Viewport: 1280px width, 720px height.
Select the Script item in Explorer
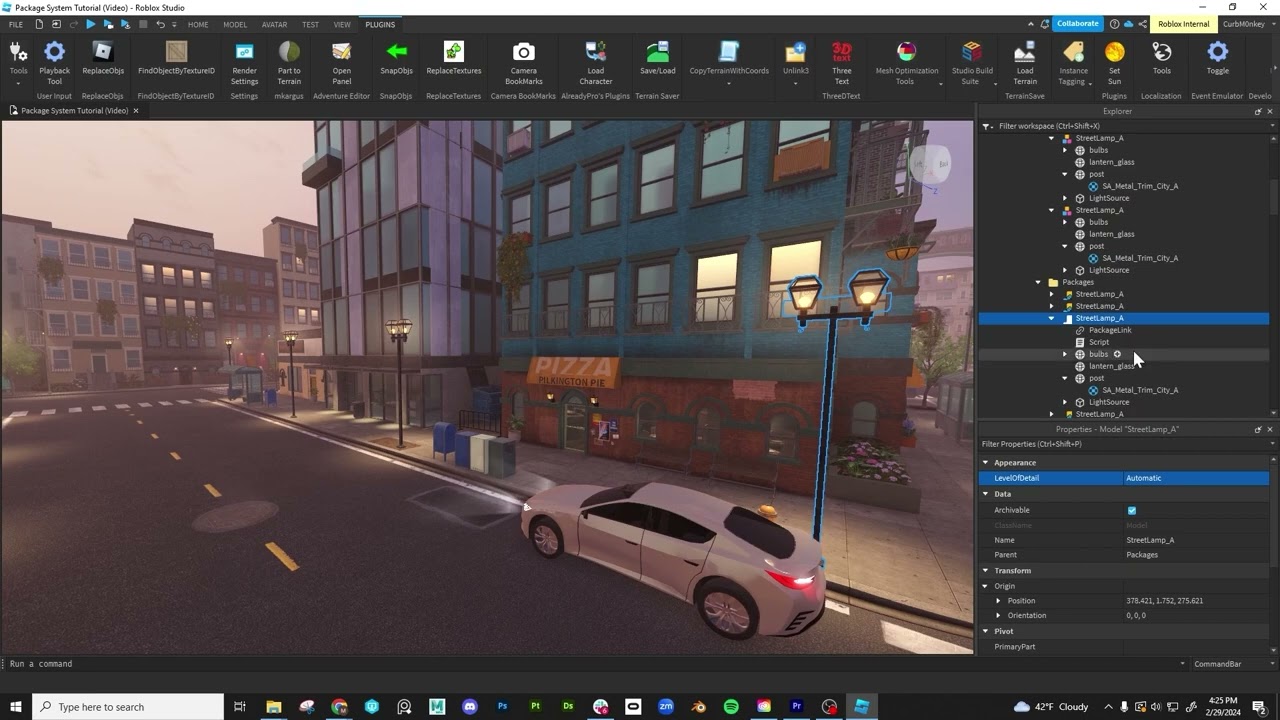coord(1099,342)
